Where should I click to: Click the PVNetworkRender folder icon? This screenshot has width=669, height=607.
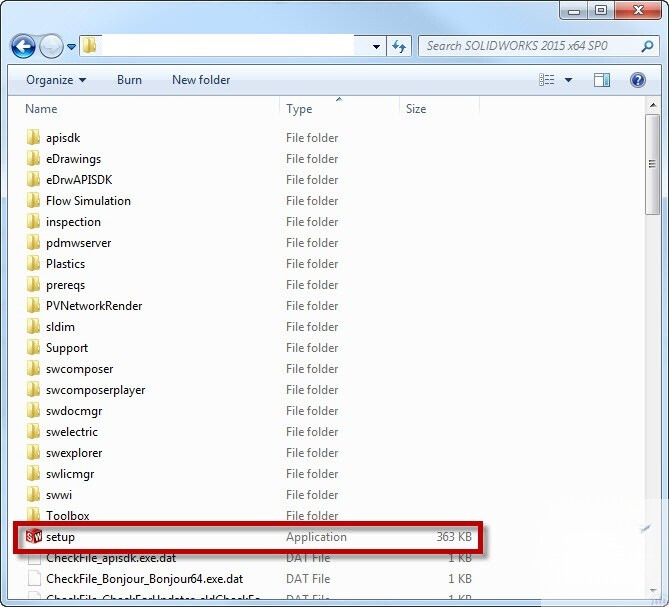[33, 305]
